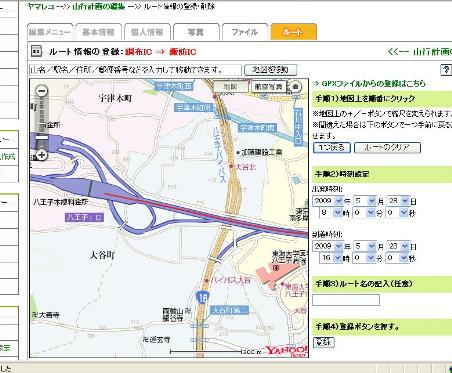
Task: Click the 八王子バイパス road label on map
Action: pyautogui.click(x=220, y=154)
